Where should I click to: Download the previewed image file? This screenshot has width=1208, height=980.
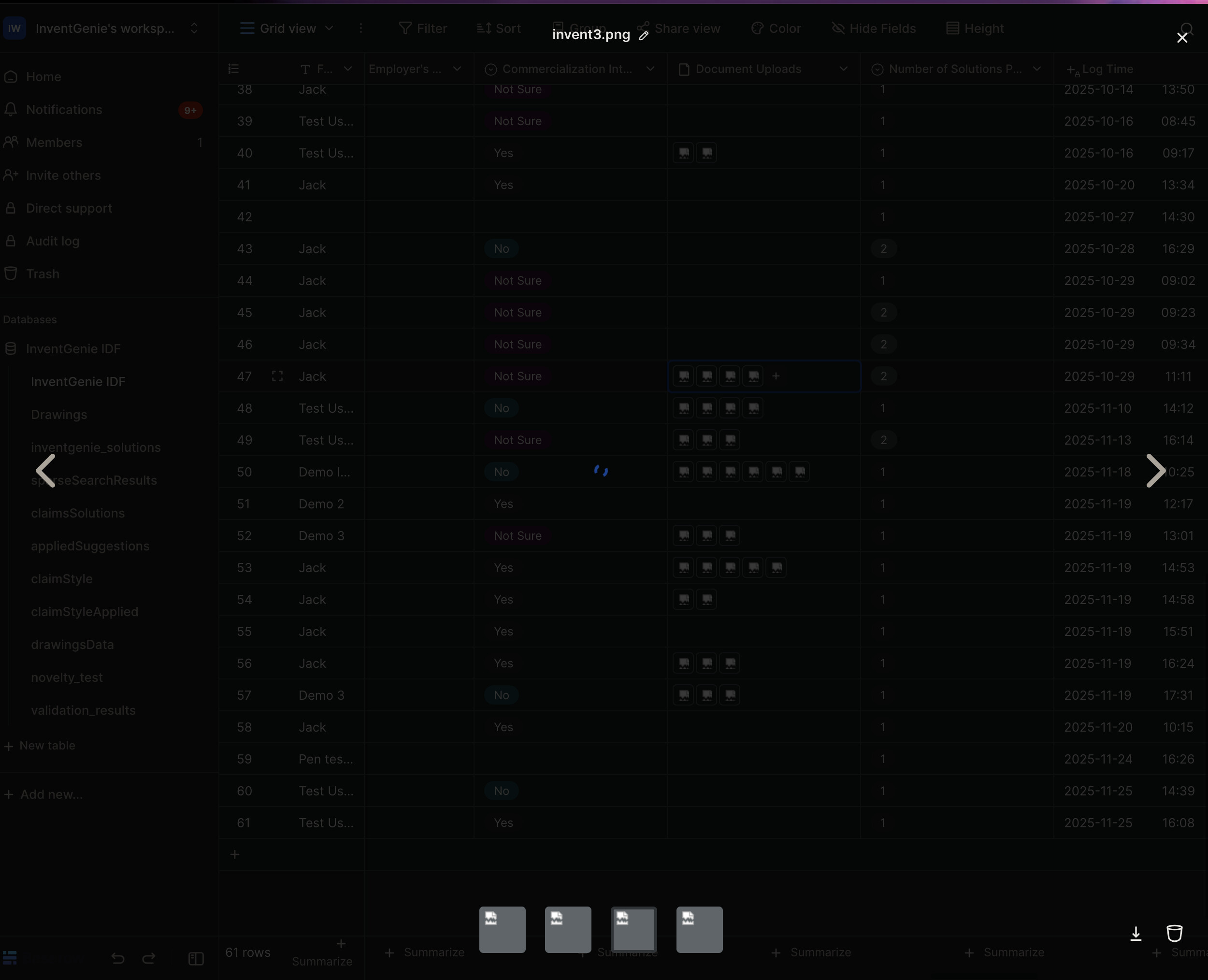1136,934
